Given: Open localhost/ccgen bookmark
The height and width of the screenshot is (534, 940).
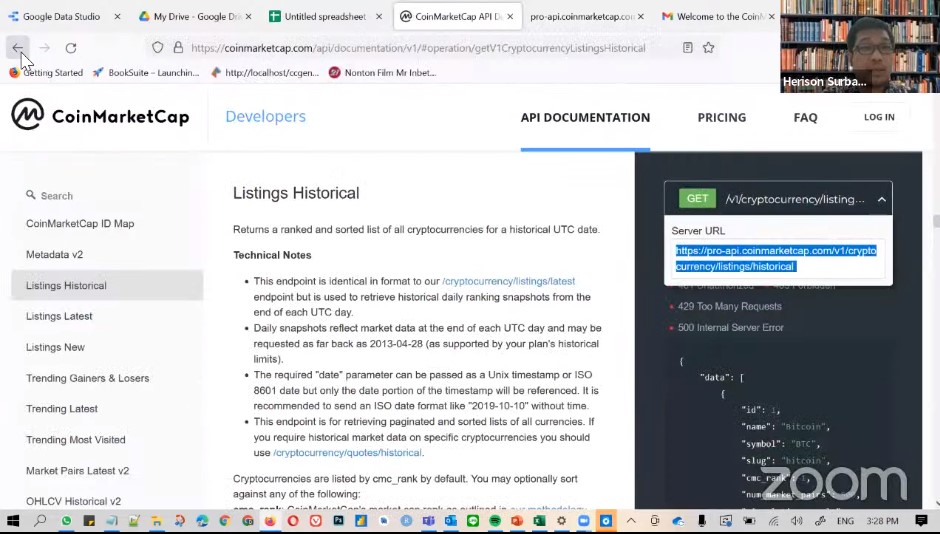Looking at the screenshot, I should [x=265, y=73].
